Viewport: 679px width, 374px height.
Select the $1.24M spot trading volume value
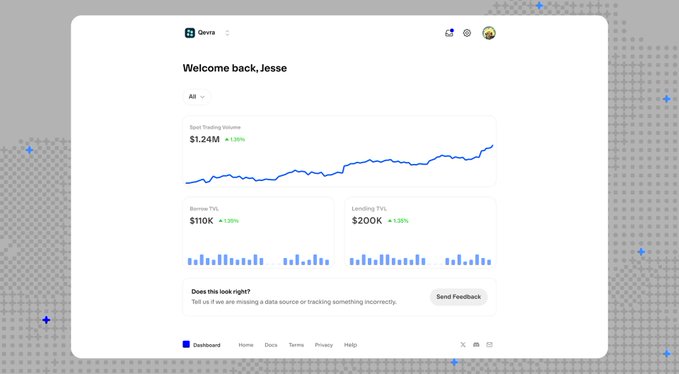204,139
